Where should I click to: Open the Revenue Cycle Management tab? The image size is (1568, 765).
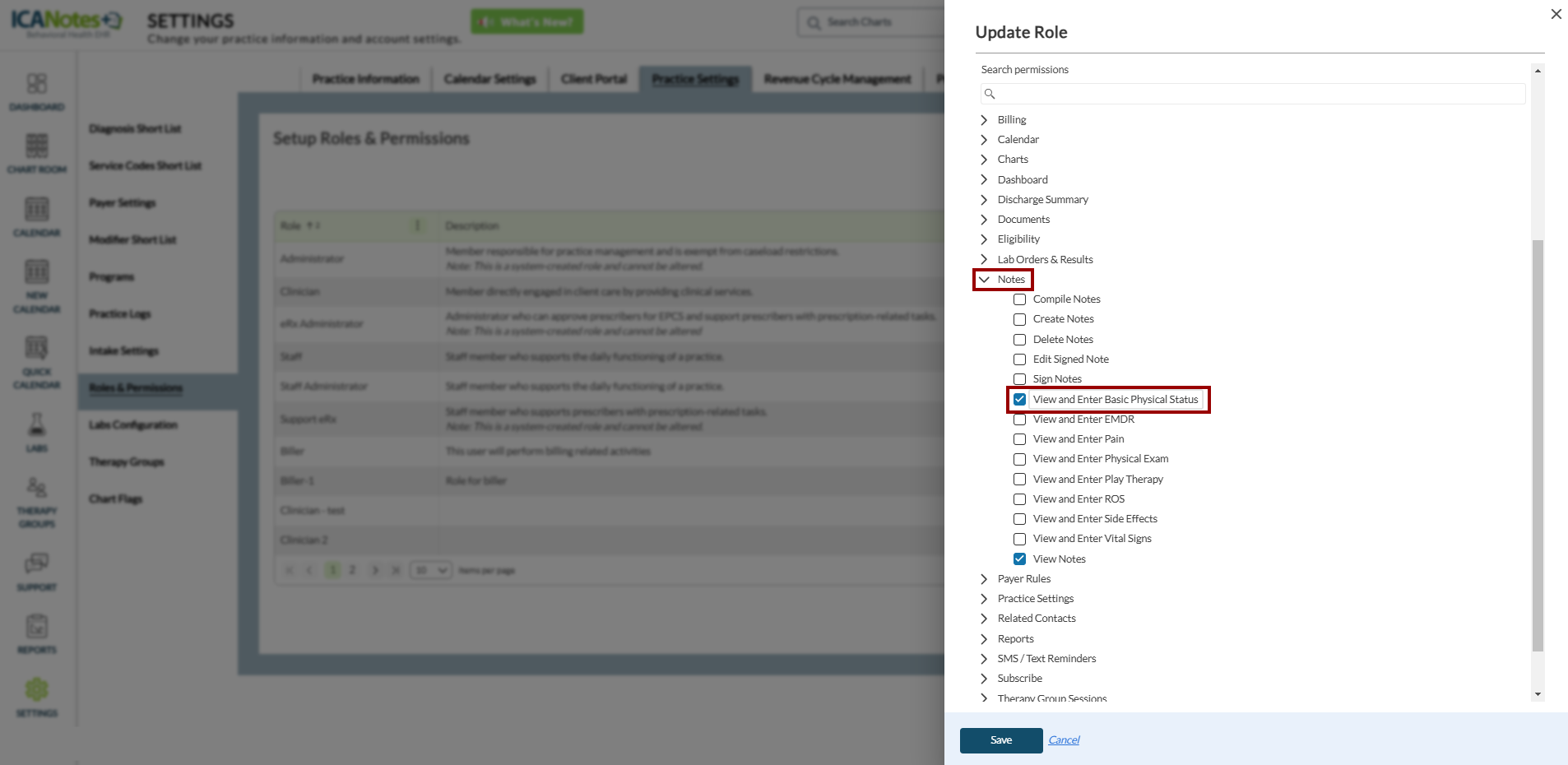point(837,79)
